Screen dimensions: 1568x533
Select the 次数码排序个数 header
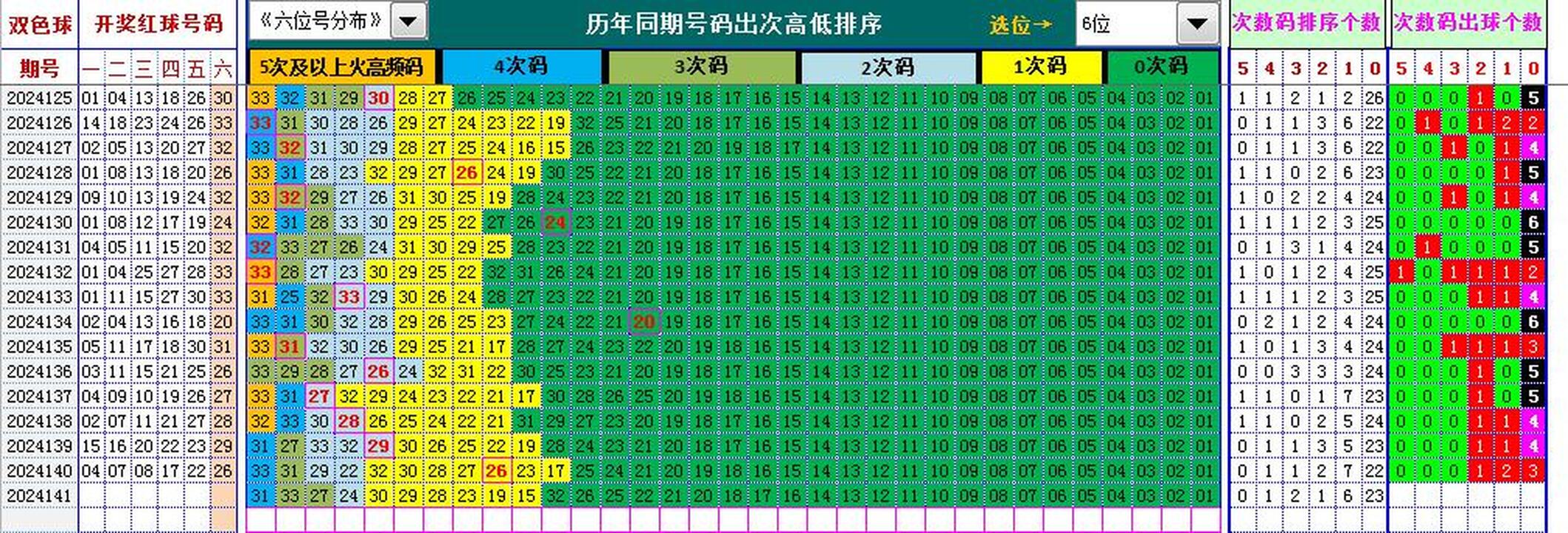tap(1306, 22)
